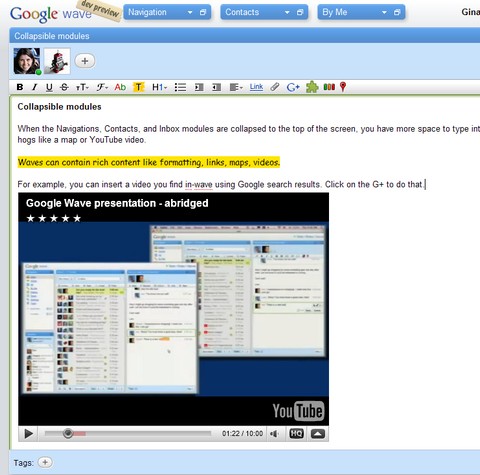Mute the video volume
Viewport: 480px width, 475px height.
click(x=275, y=434)
